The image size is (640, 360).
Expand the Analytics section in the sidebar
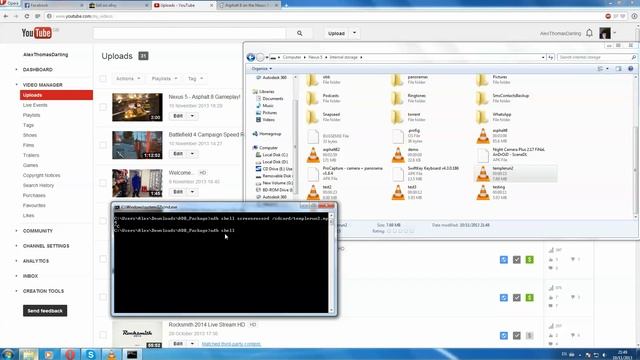click(x=36, y=261)
